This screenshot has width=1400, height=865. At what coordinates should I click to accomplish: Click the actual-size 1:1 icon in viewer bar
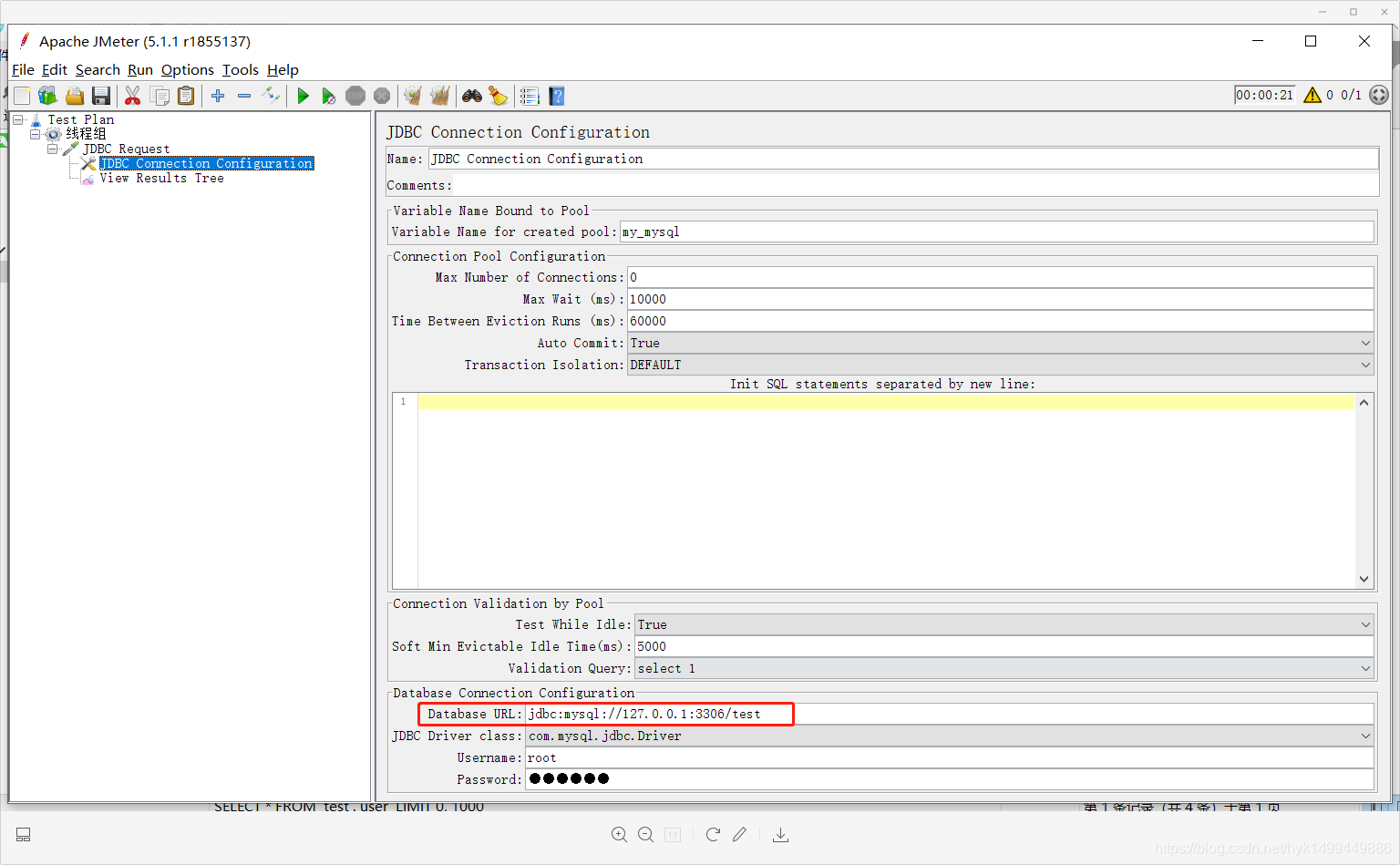tap(673, 835)
